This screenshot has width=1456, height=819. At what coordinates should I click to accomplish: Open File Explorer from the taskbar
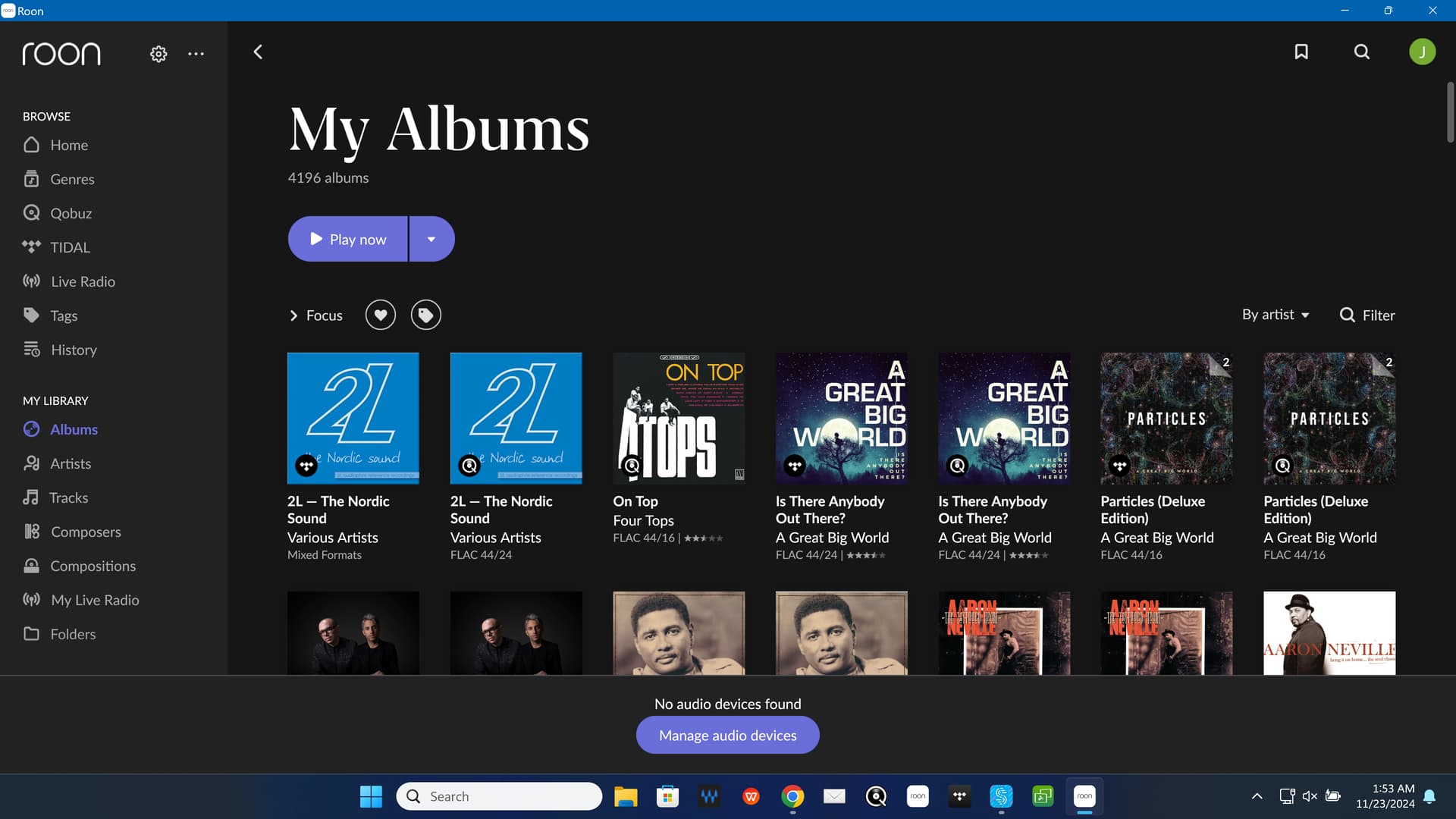(626, 796)
